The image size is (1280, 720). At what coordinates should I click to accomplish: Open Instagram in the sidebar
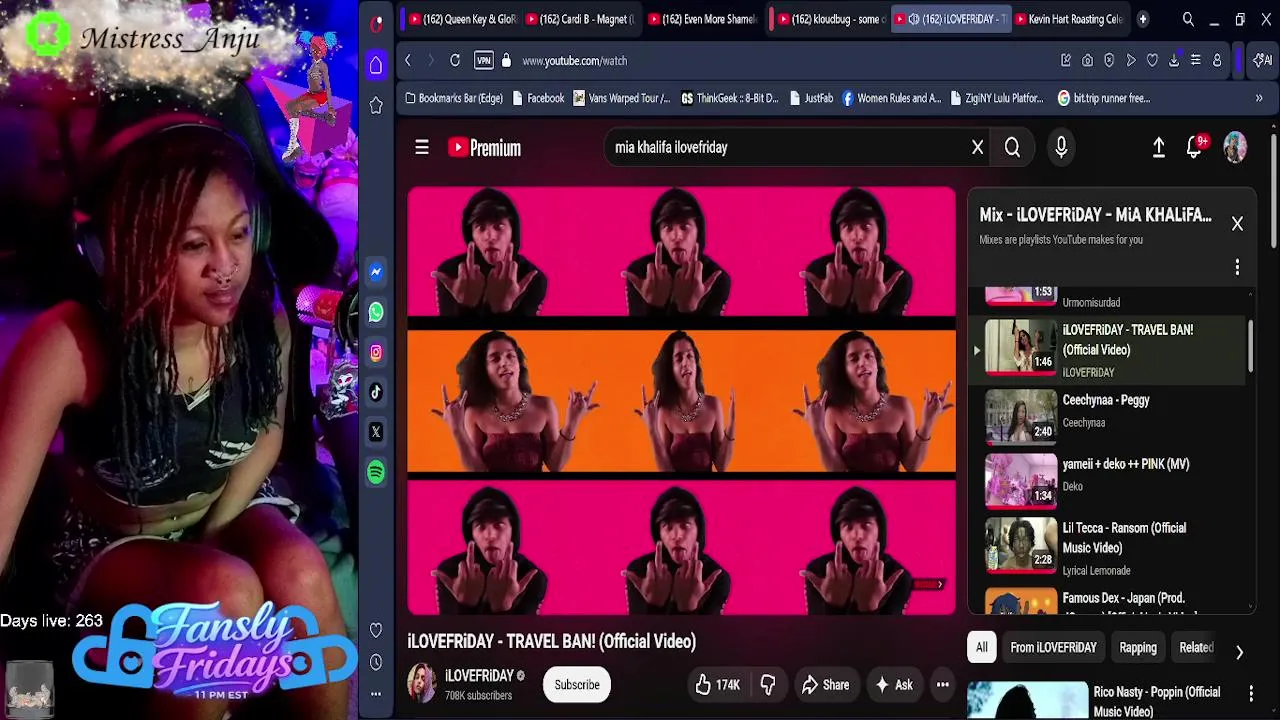pos(376,352)
